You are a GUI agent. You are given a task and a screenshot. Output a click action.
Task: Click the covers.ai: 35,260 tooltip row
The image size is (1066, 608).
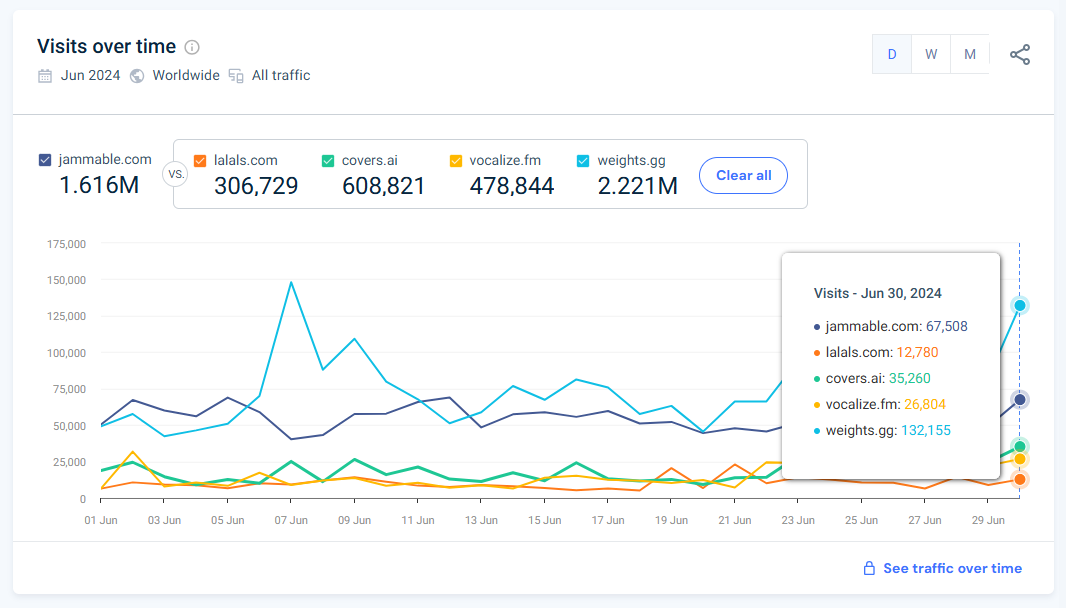[x=872, y=378]
